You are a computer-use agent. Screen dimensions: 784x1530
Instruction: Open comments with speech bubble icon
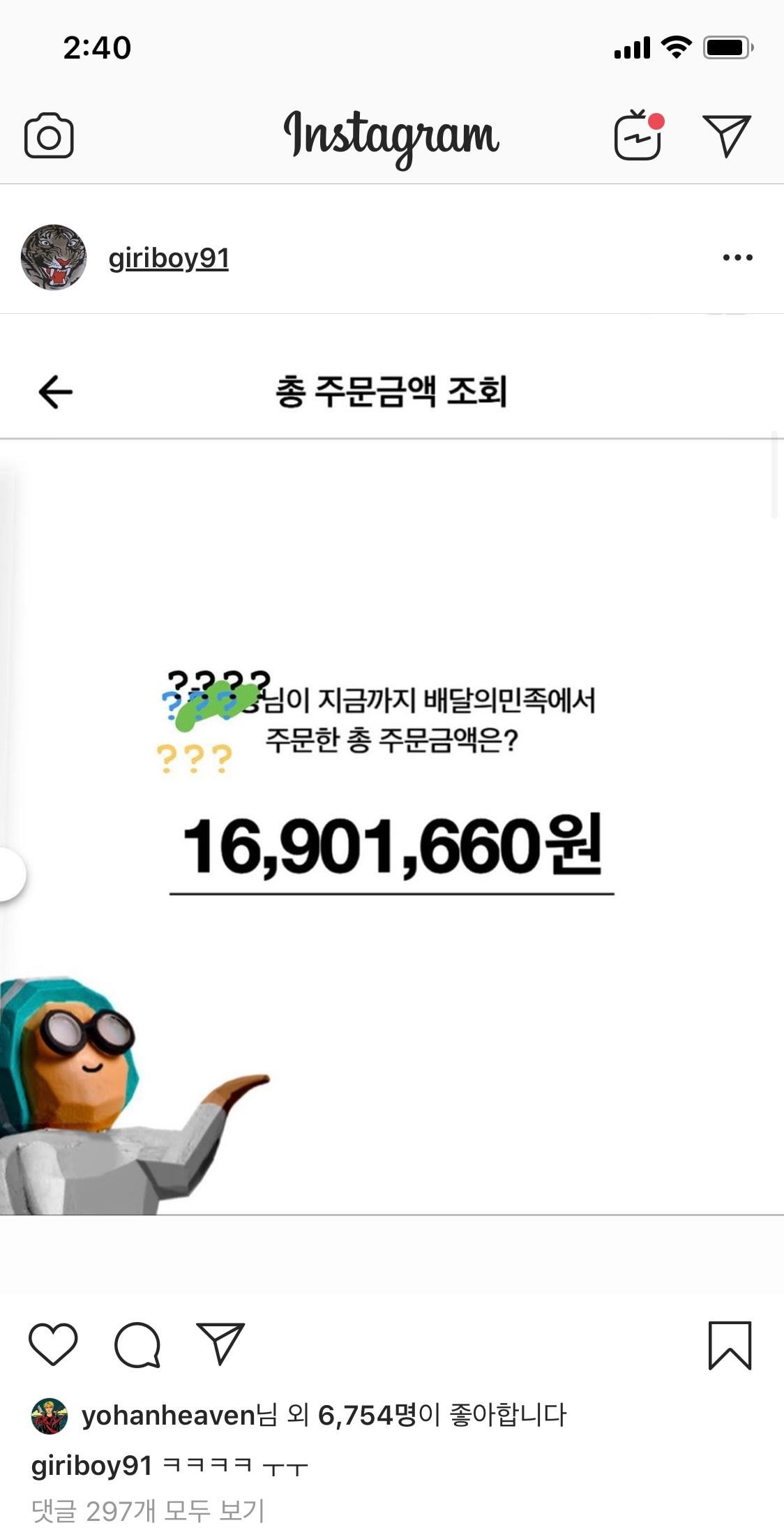(137, 1344)
